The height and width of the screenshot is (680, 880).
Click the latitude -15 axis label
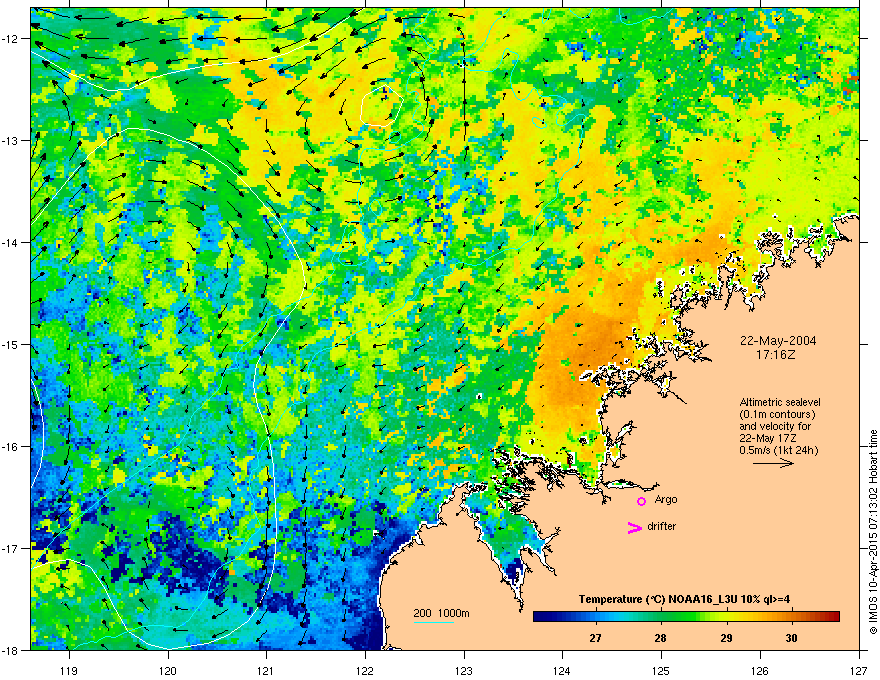10,344
